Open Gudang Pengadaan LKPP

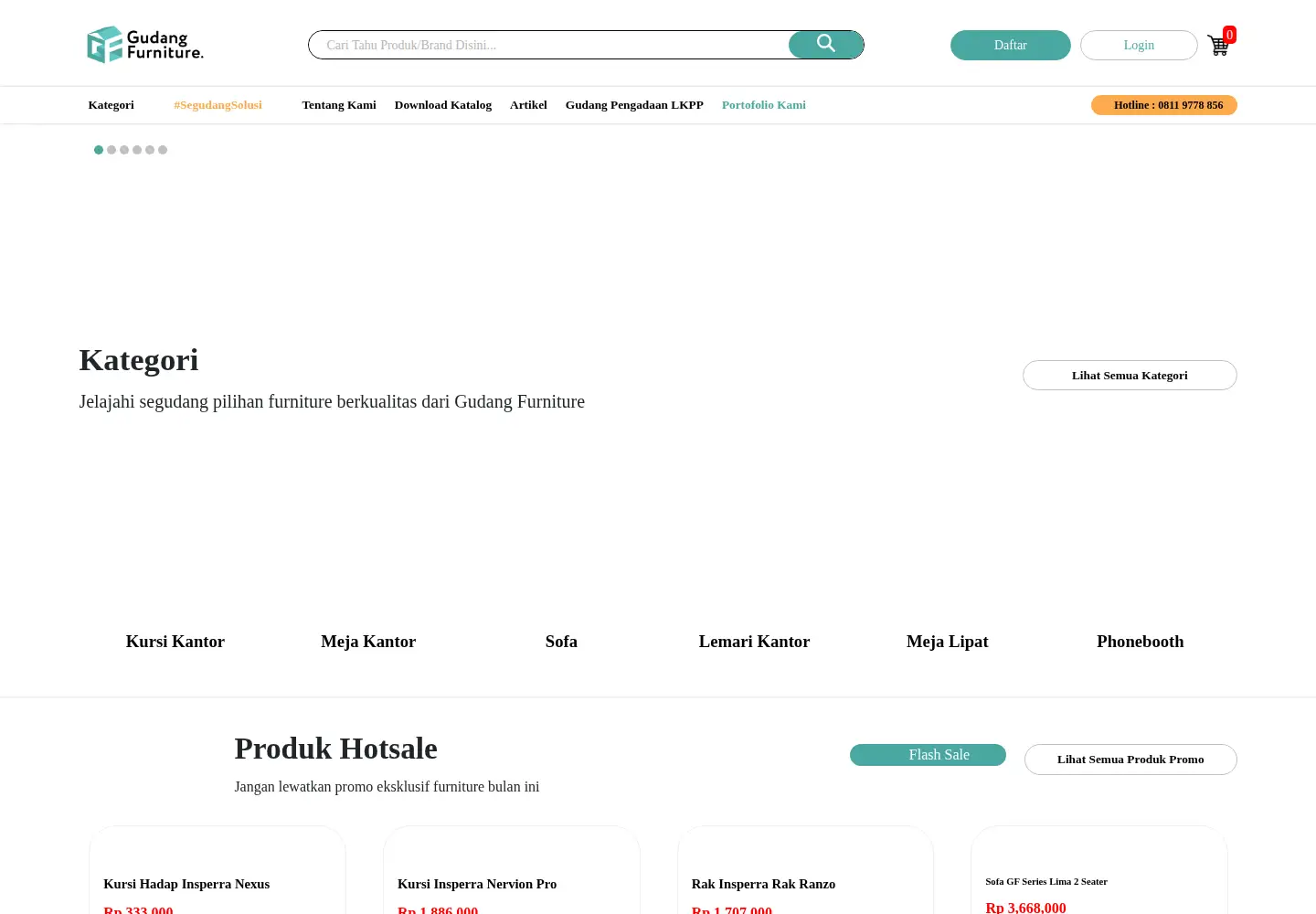(x=634, y=105)
